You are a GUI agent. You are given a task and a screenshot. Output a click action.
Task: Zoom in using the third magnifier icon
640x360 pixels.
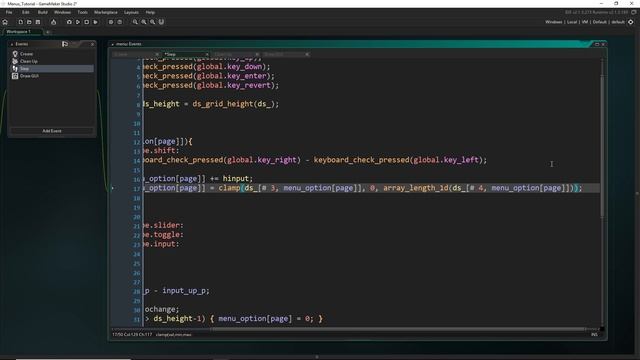pos(152,22)
